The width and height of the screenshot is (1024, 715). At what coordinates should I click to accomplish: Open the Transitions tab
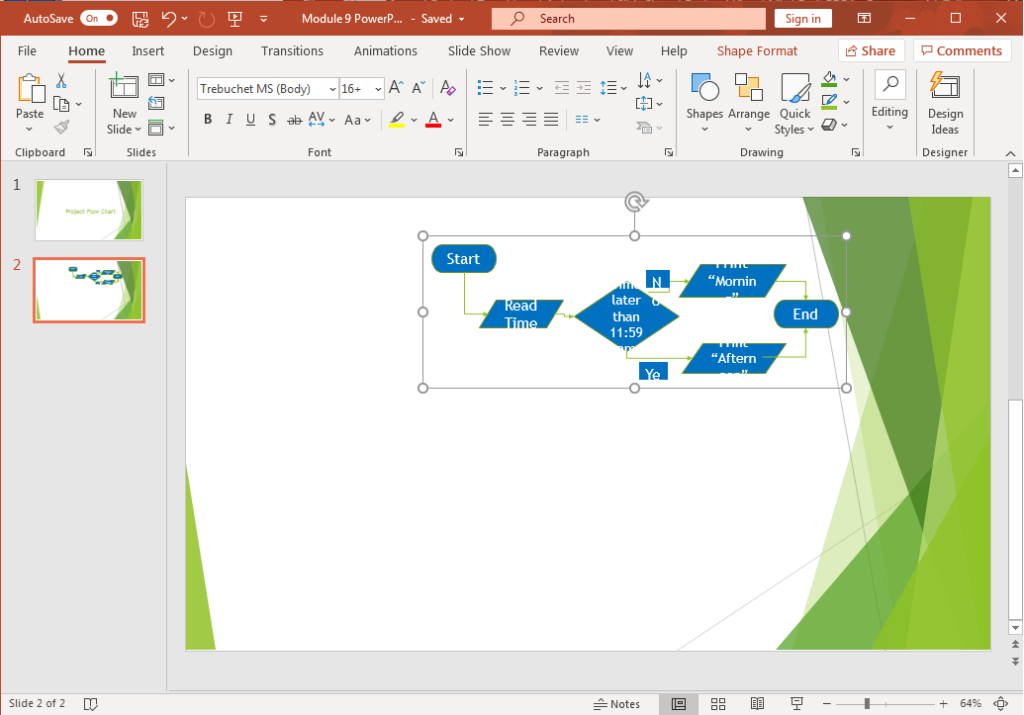point(292,51)
